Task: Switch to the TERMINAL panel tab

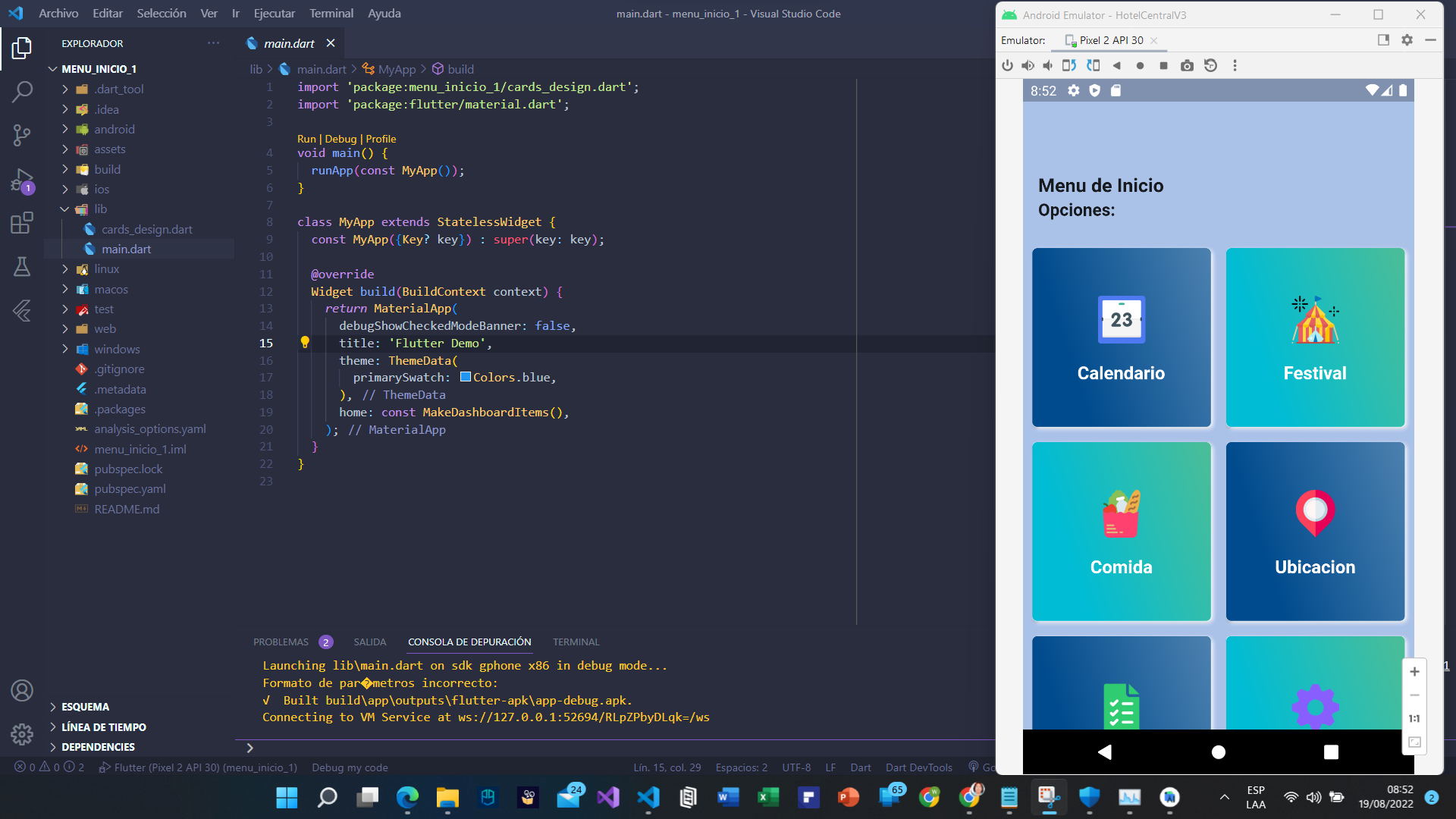Action: point(576,642)
